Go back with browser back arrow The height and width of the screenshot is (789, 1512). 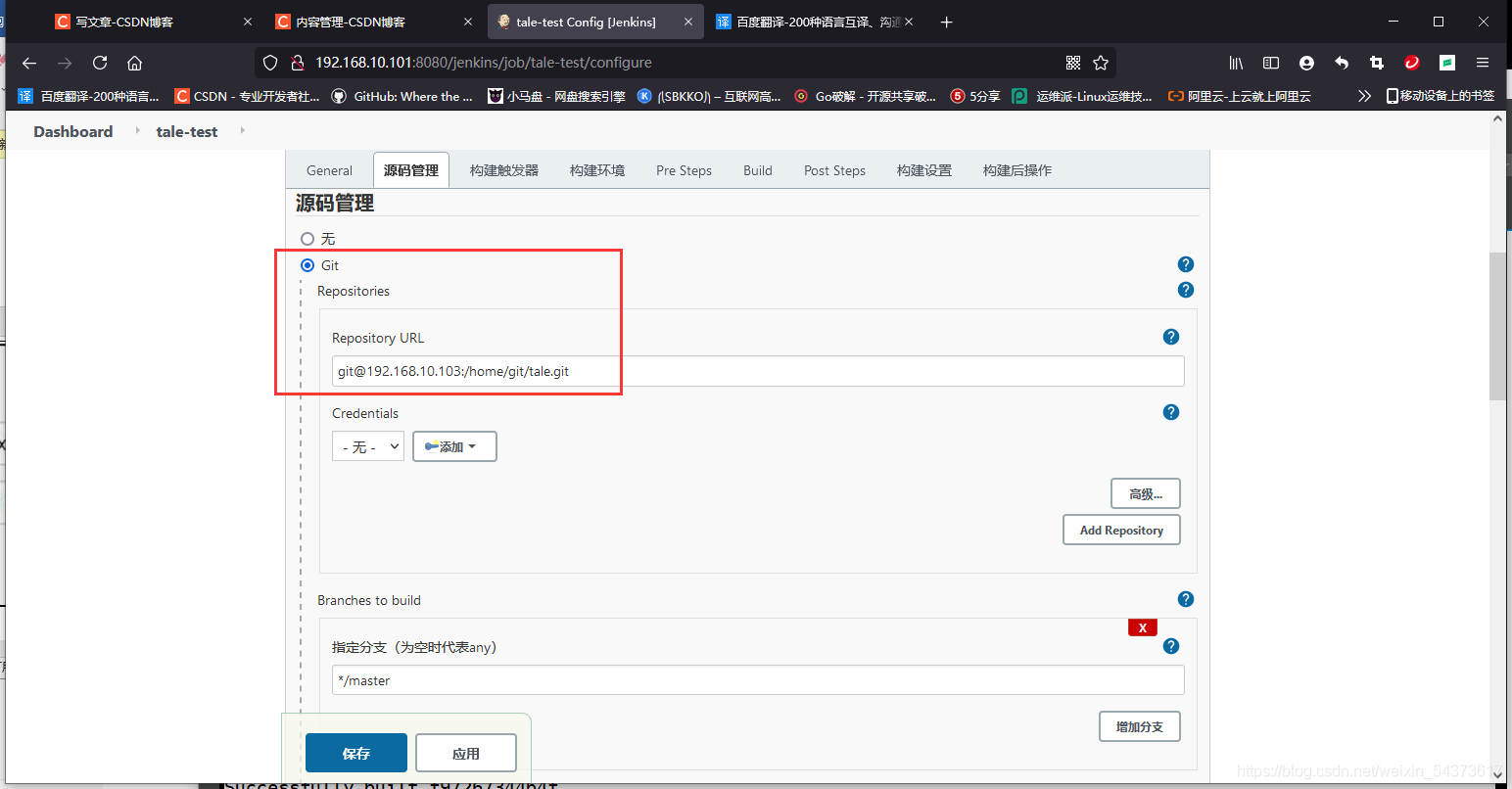29,63
